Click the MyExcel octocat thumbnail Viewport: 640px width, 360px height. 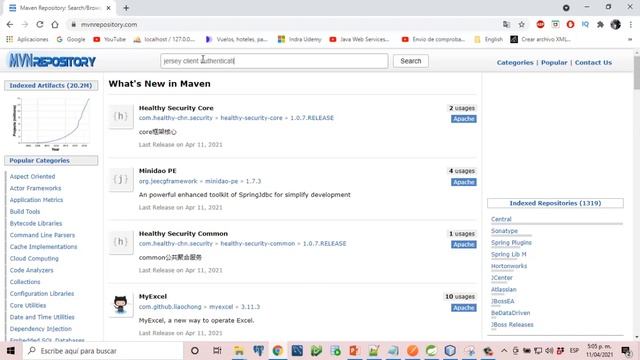(121, 305)
